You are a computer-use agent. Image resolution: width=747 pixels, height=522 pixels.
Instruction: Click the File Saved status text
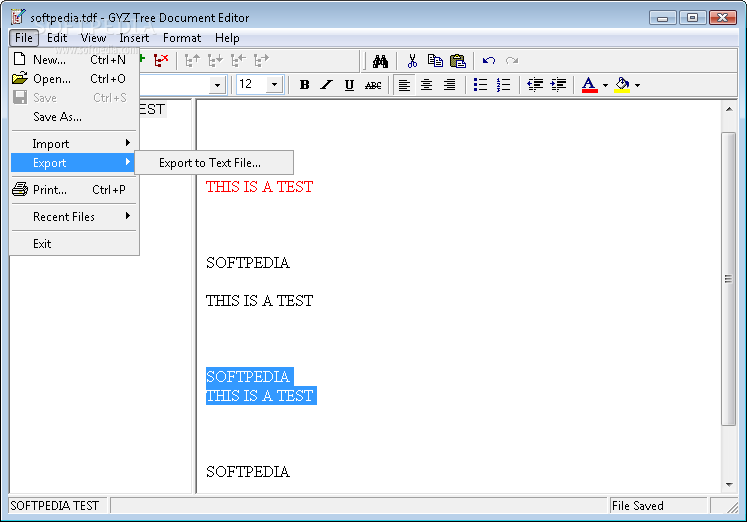point(637,506)
